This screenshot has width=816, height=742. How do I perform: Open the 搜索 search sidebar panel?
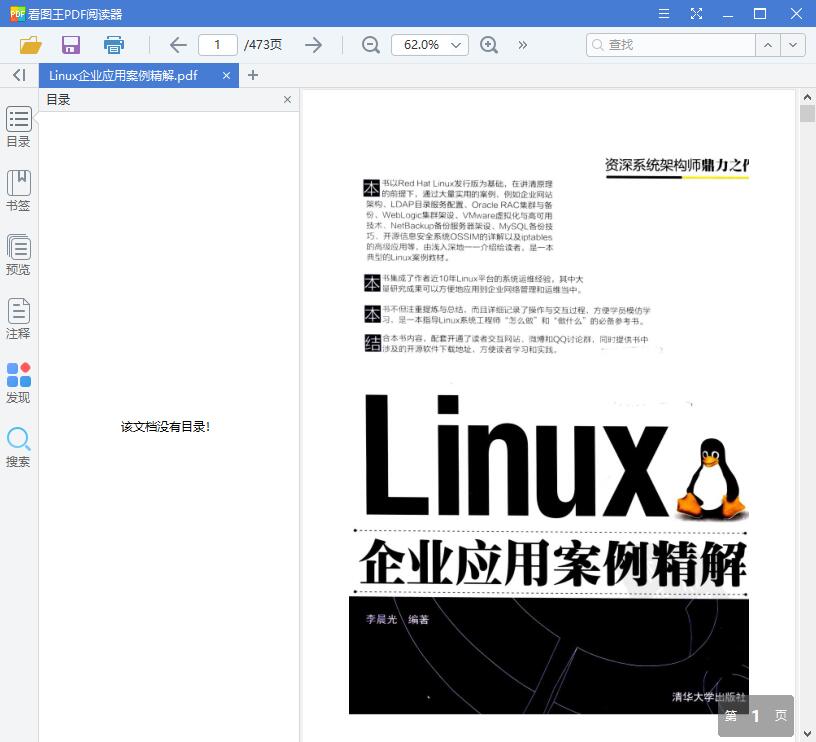click(19, 447)
